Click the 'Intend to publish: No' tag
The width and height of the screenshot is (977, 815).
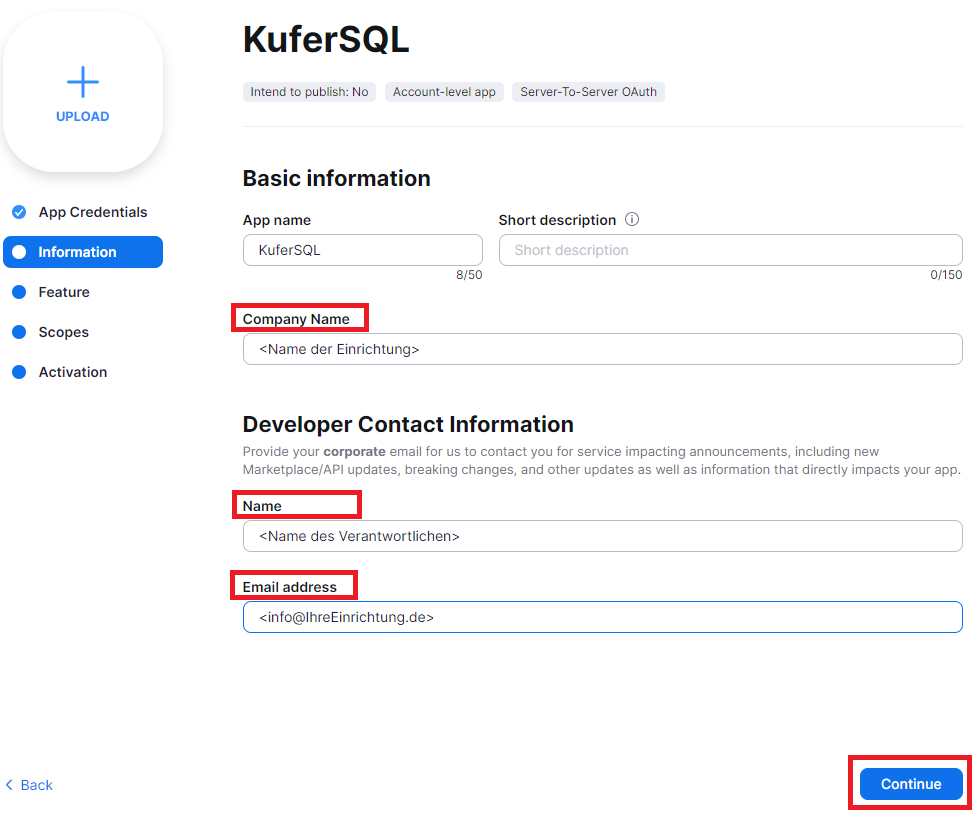tap(309, 92)
